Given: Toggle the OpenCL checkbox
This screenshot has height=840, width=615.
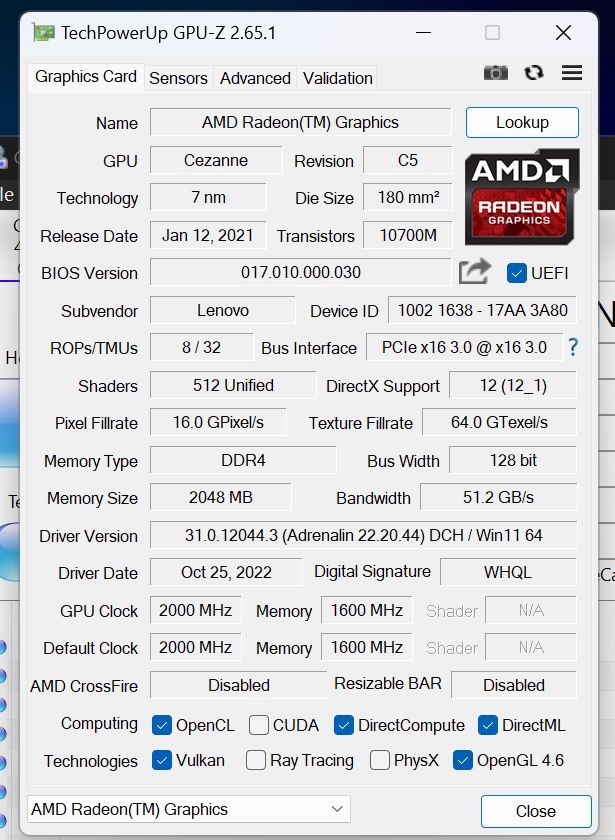Looking at the screenshot, I should click(162, 725).
